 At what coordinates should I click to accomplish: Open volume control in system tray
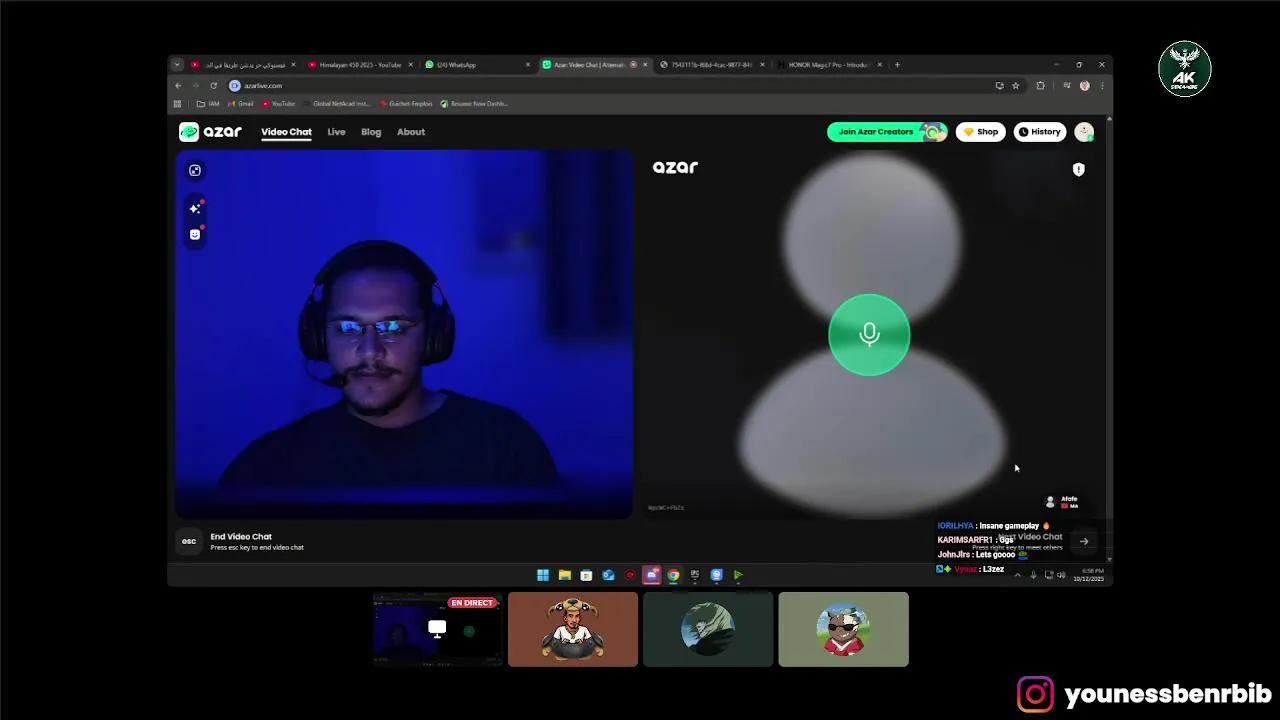(x=1061, y=575)
